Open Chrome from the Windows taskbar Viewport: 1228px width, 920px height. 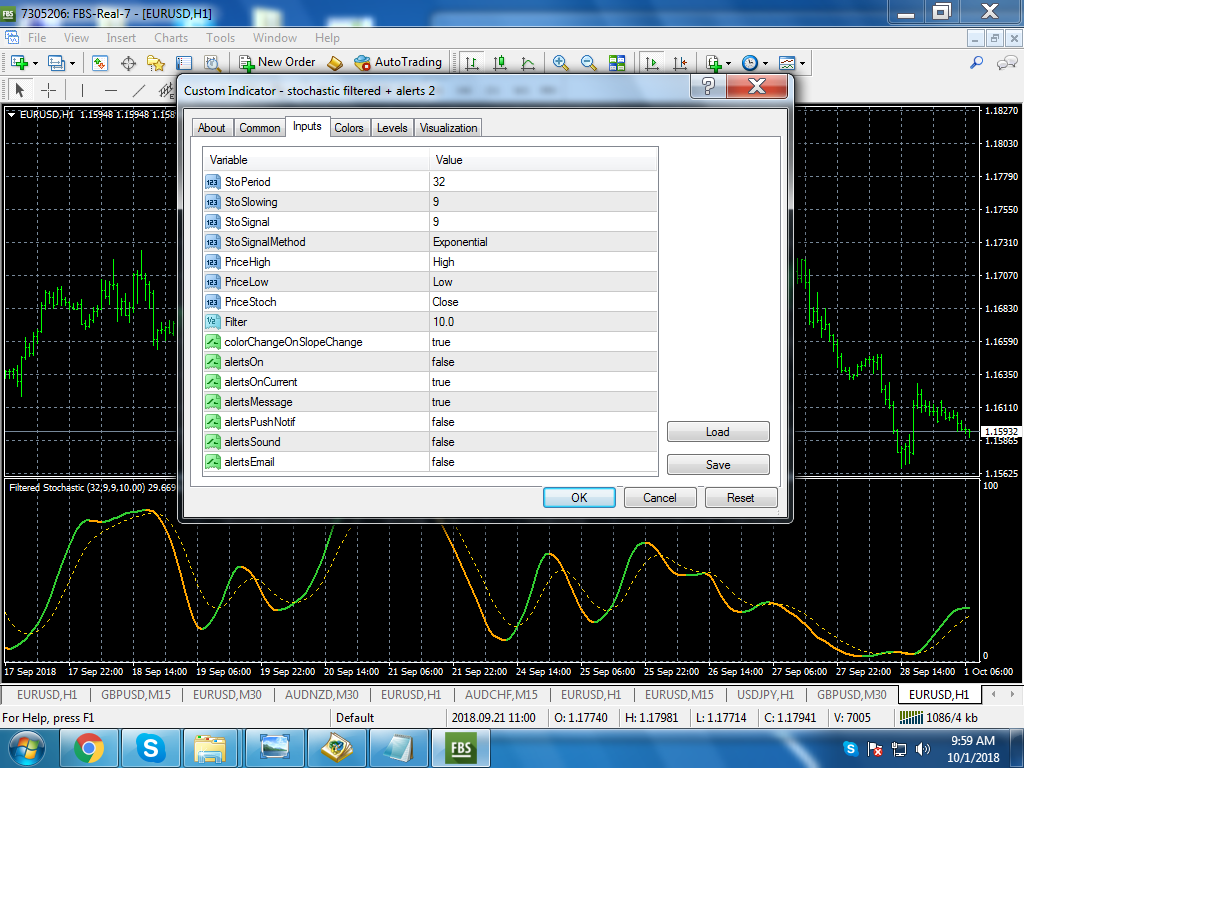coord(89,748)
